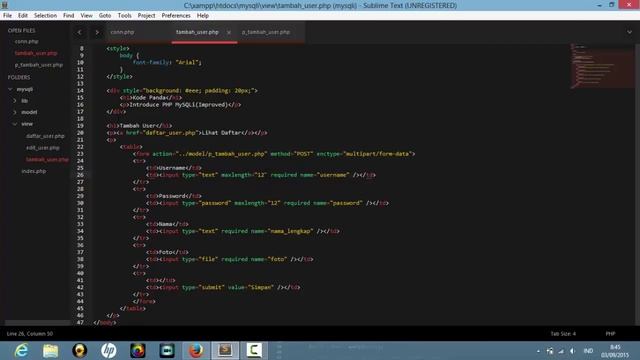Open the tab list dropdown arrow
The height and width of the screenshot is (360, 640).
coord(629,32)
